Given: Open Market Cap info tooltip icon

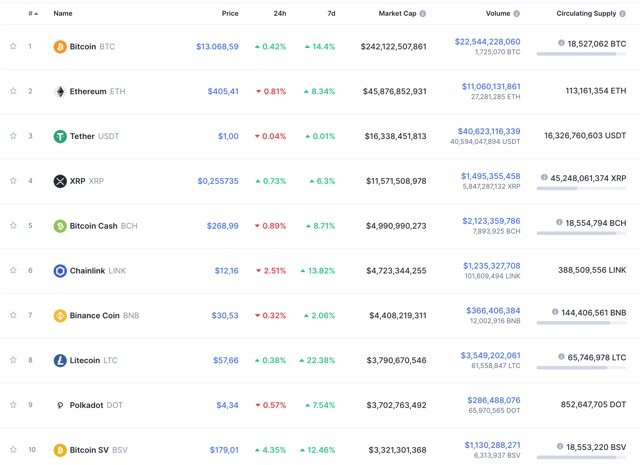Looking at the screenshot, I should [423, 13].
